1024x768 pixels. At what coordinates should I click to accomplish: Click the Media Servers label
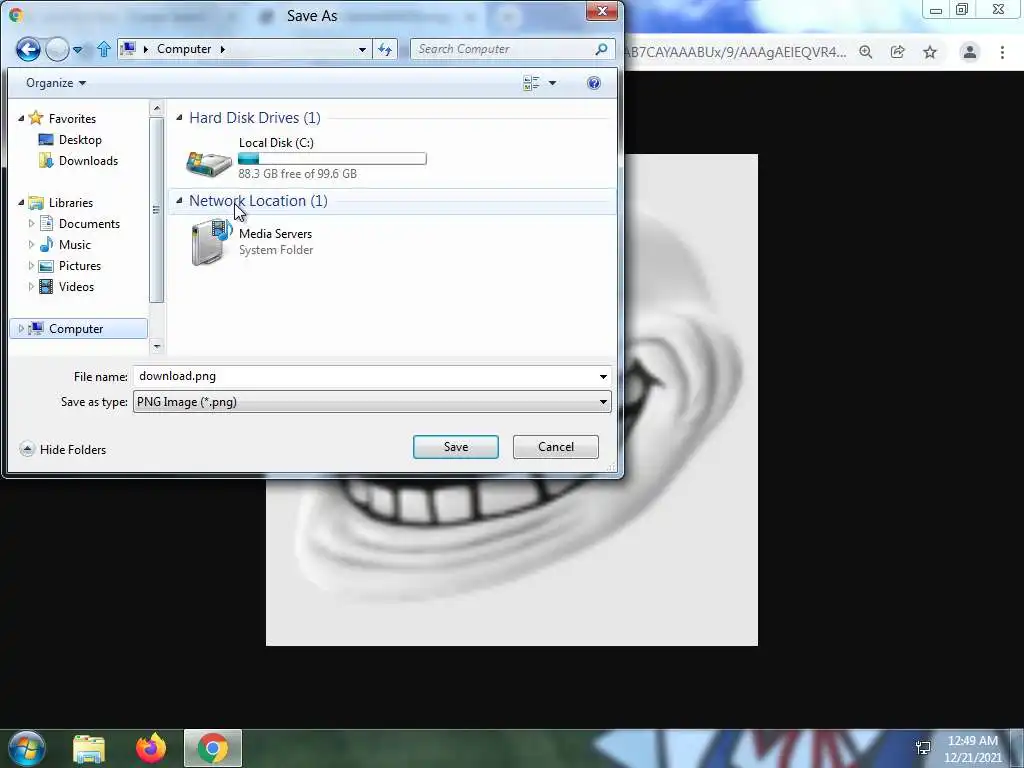click(275, 234)
